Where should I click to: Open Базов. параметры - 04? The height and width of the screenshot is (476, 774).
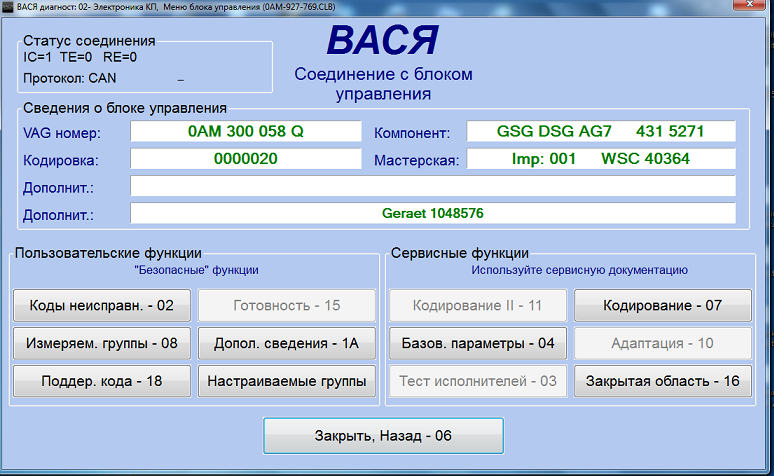478,343
